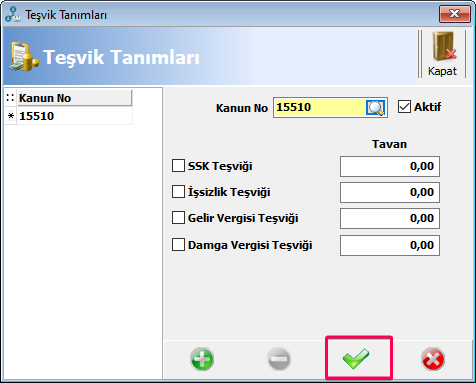Open Kanun No magnifier lookup
476x383 pixels.
[376, 108]
